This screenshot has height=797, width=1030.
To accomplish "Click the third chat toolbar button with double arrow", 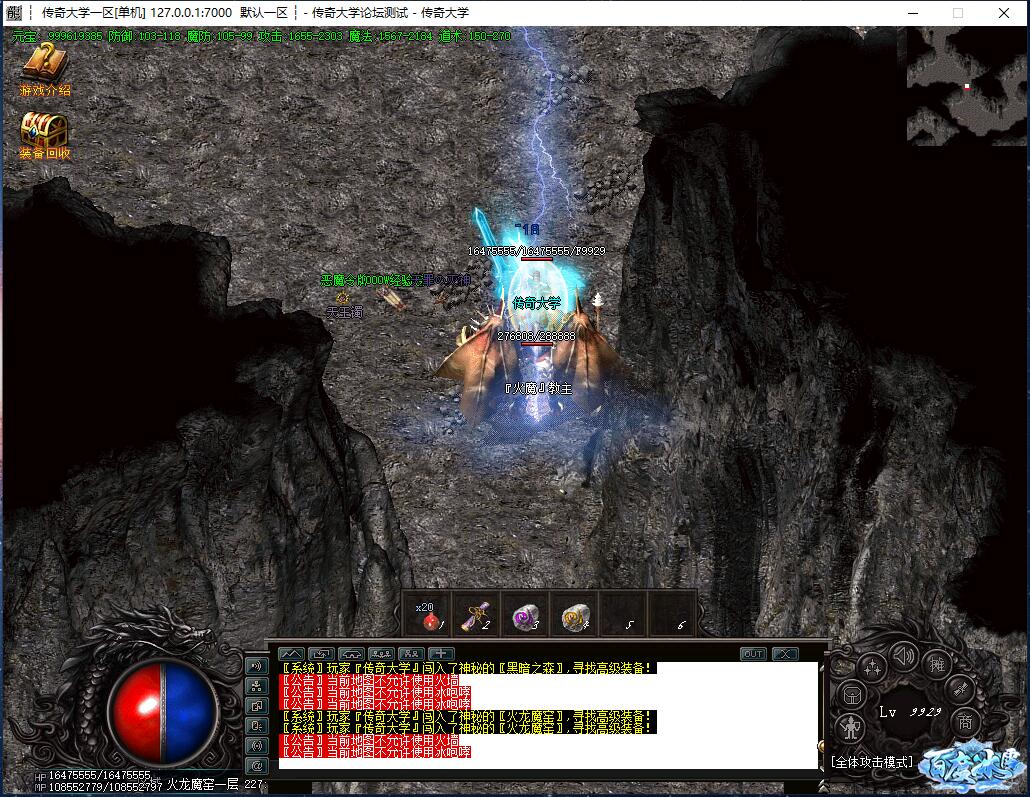I will point(351,654).
